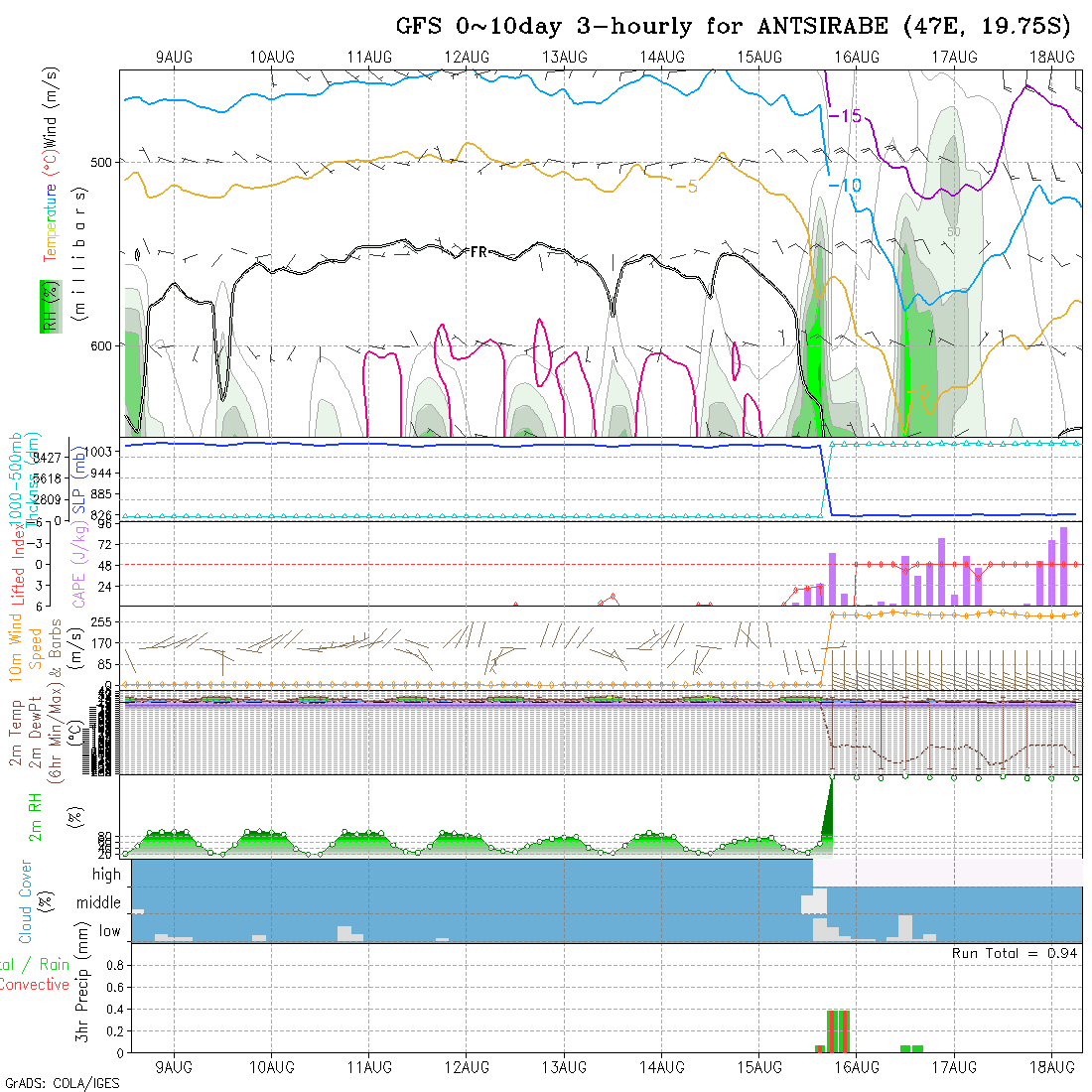Click the low cloud level label

point(109,931)
